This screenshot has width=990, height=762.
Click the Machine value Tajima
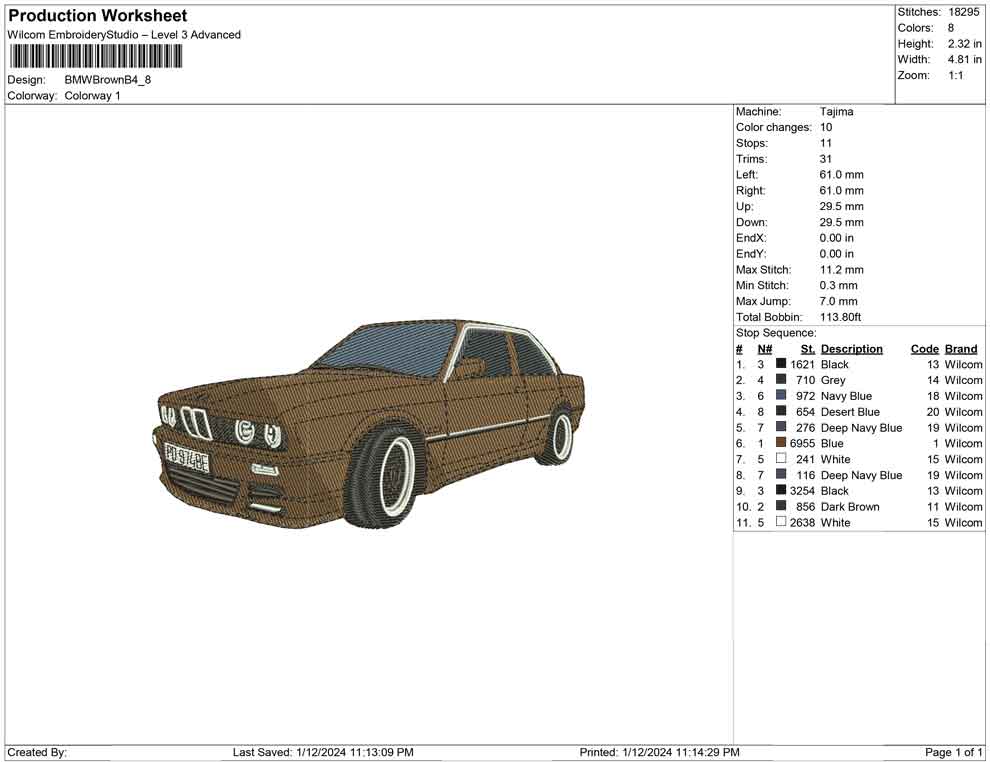(837, 112)
